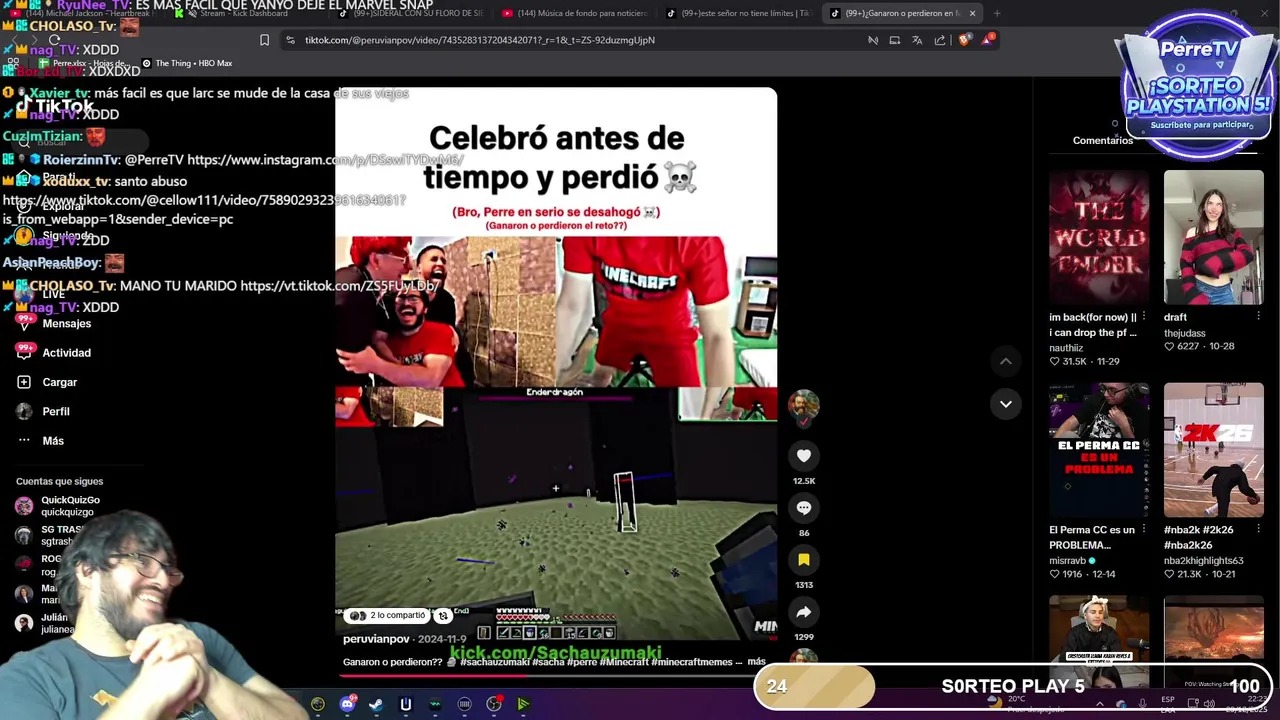Open 'The Thing • HBO Max' bookmark
1280x720 pixels.
186,63
